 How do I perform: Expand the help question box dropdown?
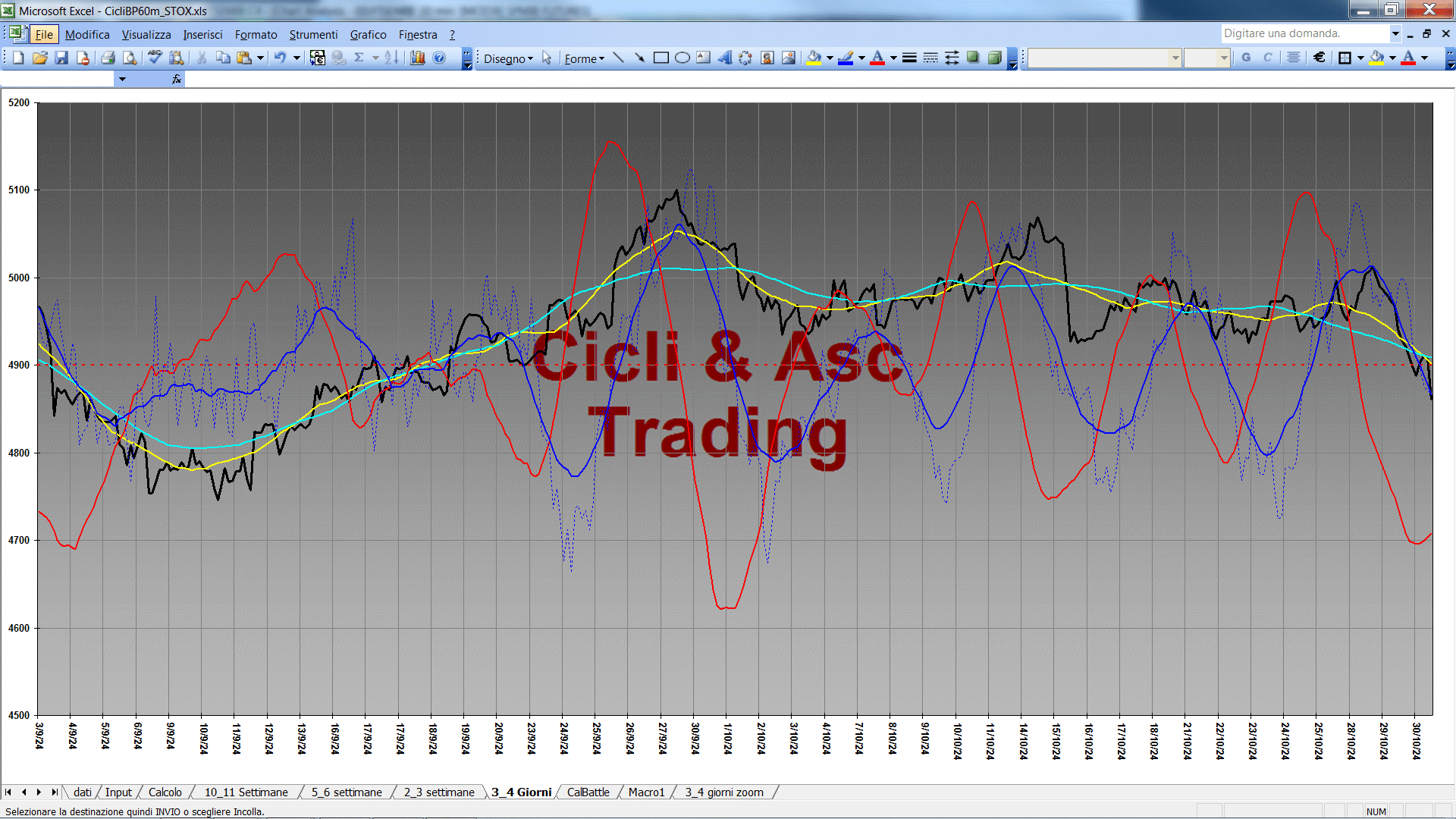tap(1395, 33)
